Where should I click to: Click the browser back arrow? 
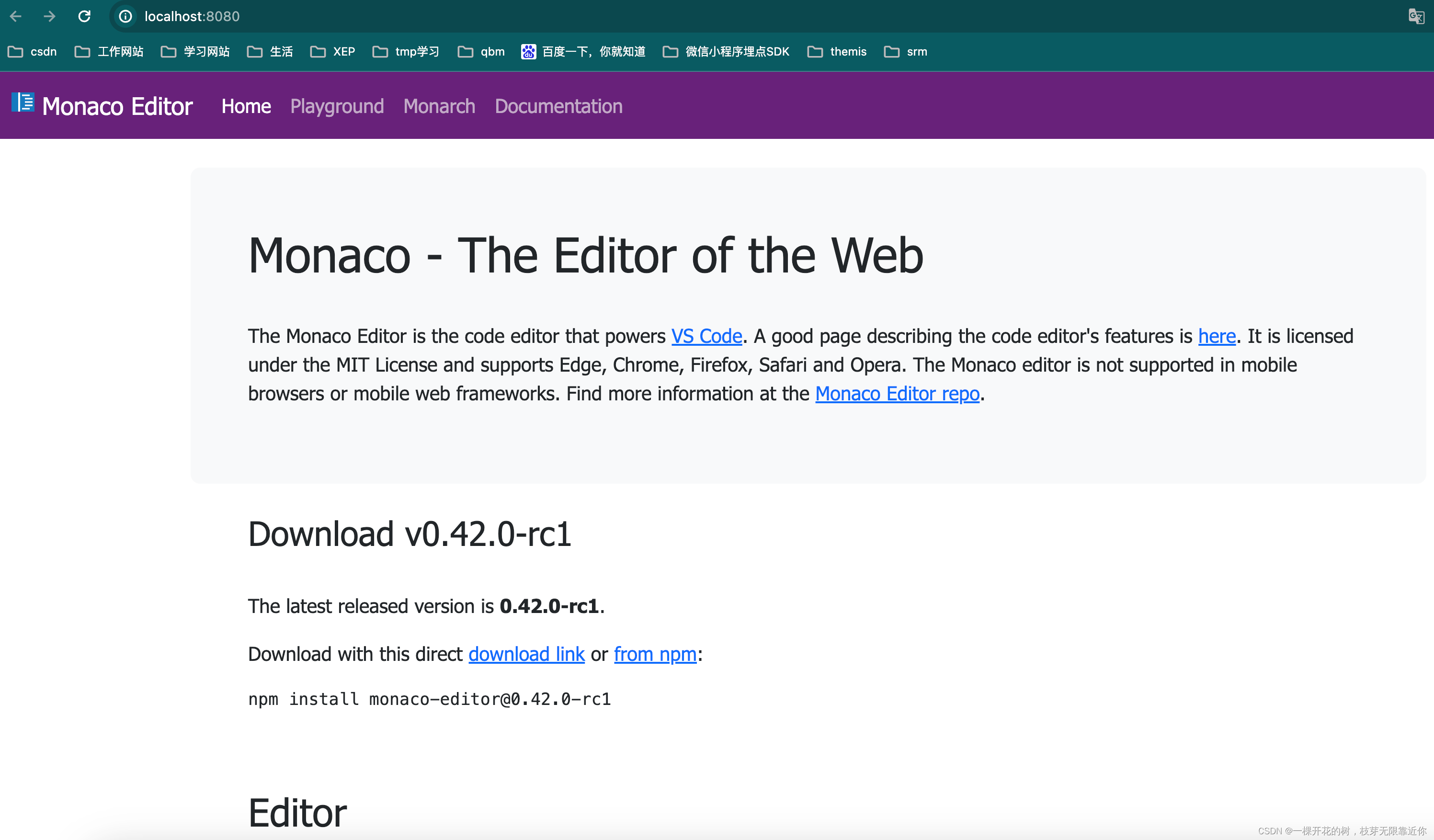pyautogui.click(x=16, y=16)
